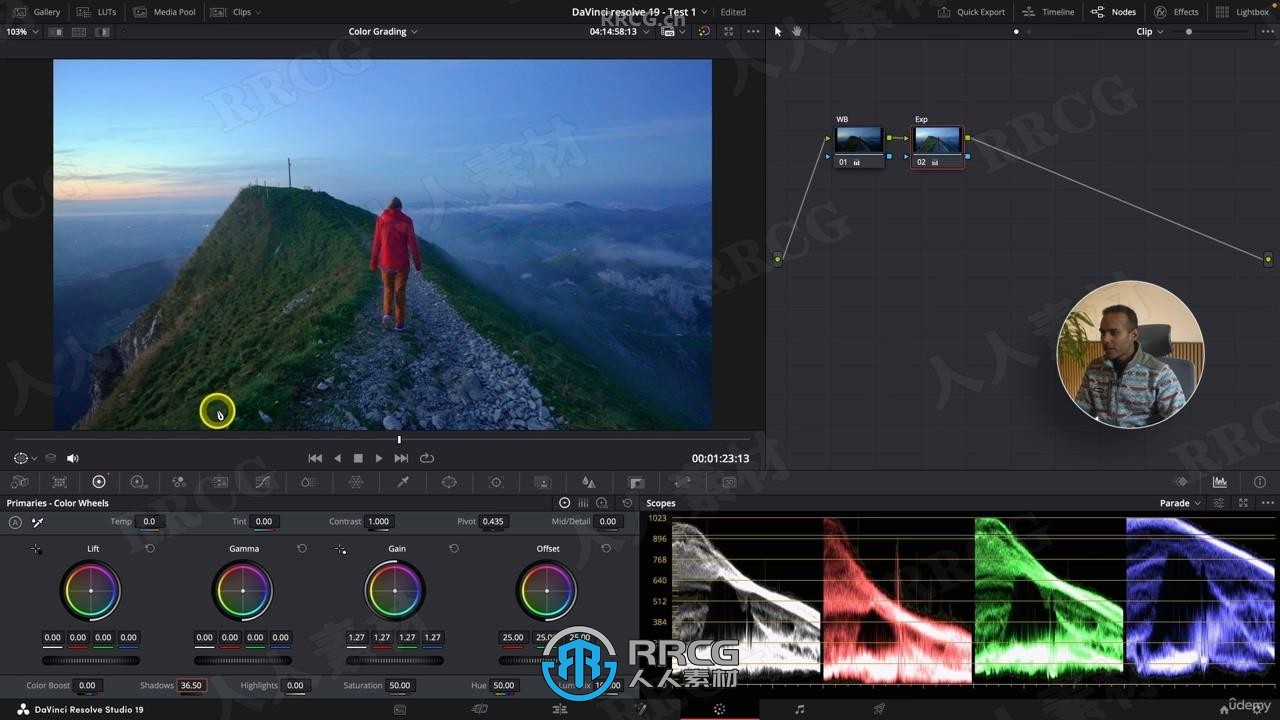Image resolution: width=1280 pixels, height=720 pixels.
Task: Switch to the Deliver page rocket icon
Action: 879,709
